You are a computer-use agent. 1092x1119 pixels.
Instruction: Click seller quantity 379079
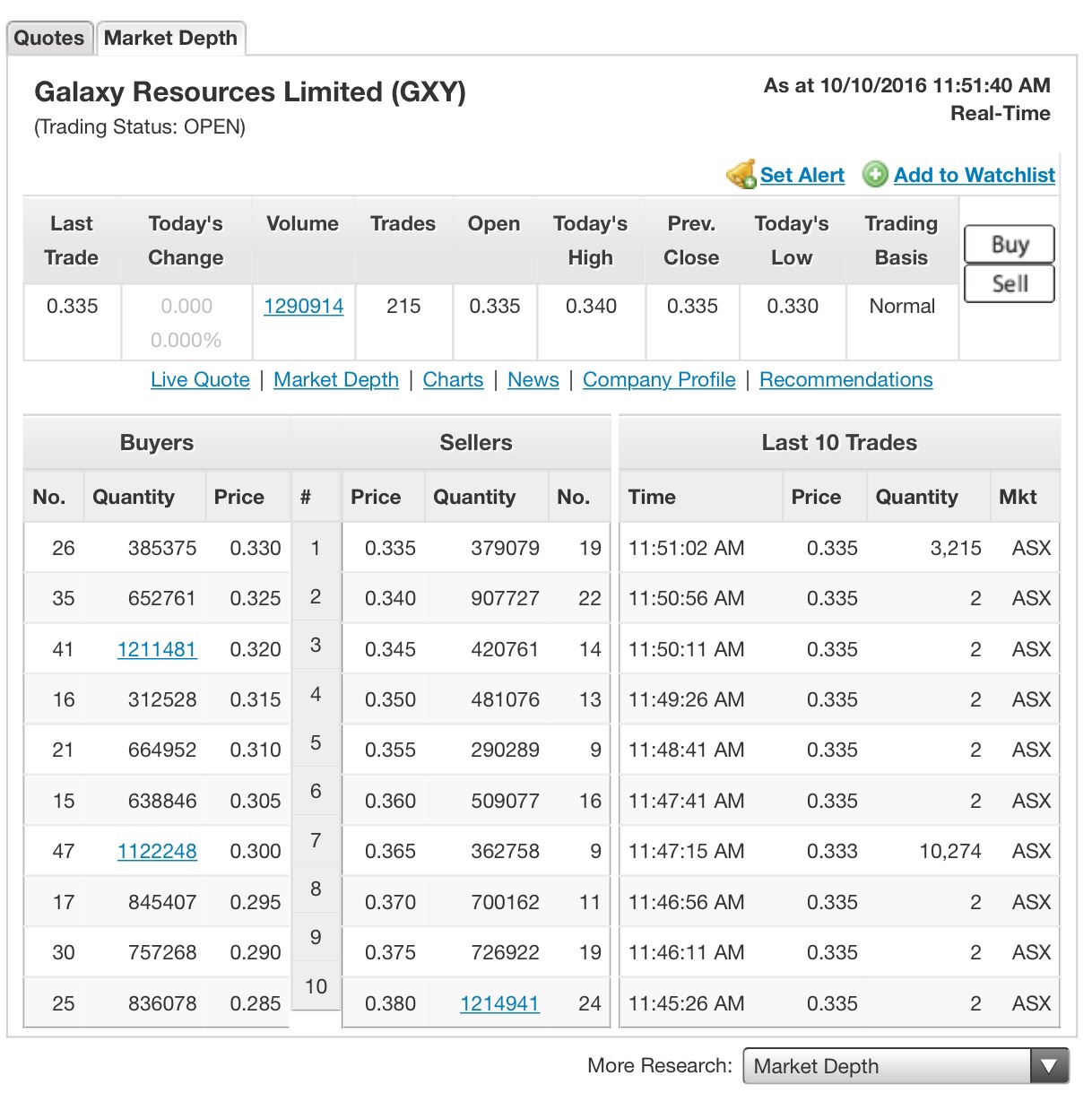[x=505, y=548]
